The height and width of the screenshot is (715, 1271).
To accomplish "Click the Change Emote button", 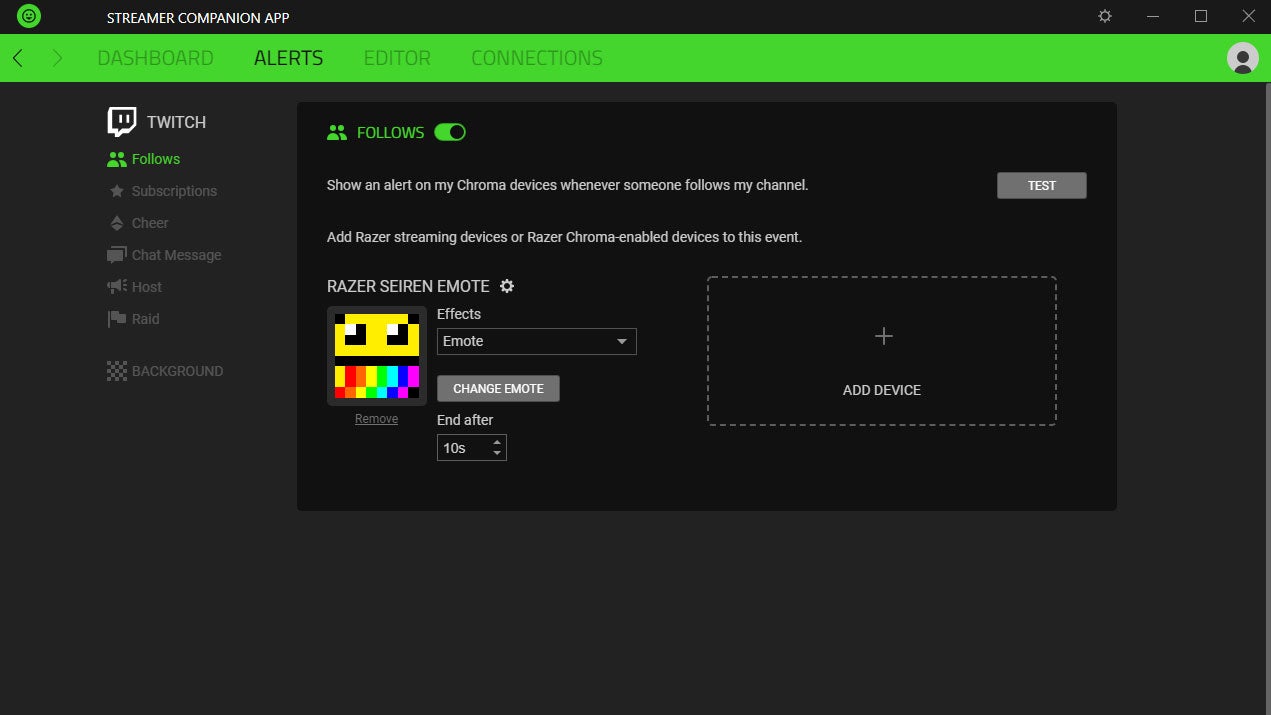I will (498, 388).
